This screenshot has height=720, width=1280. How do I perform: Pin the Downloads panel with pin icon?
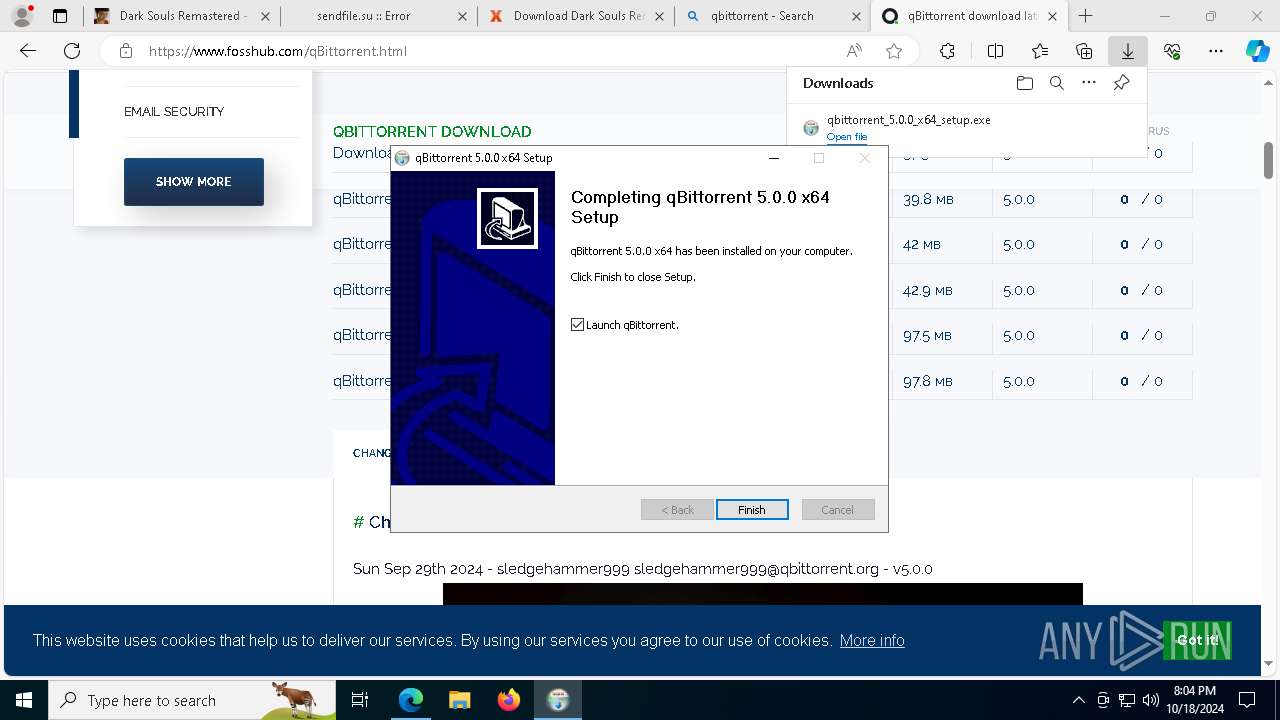[x=1121, y=83]
